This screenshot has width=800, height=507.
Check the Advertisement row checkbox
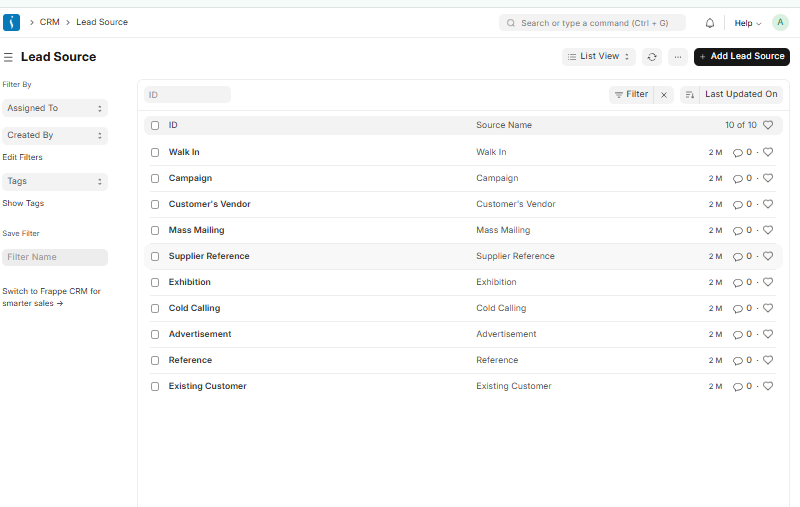[x=155, y=335]
